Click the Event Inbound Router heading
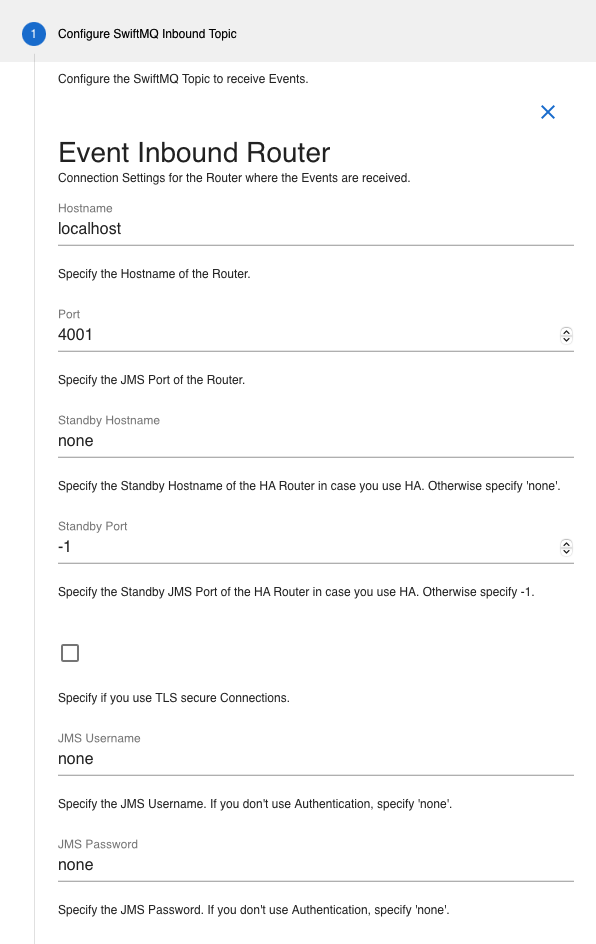596x944 pixels. pos(194,152)
